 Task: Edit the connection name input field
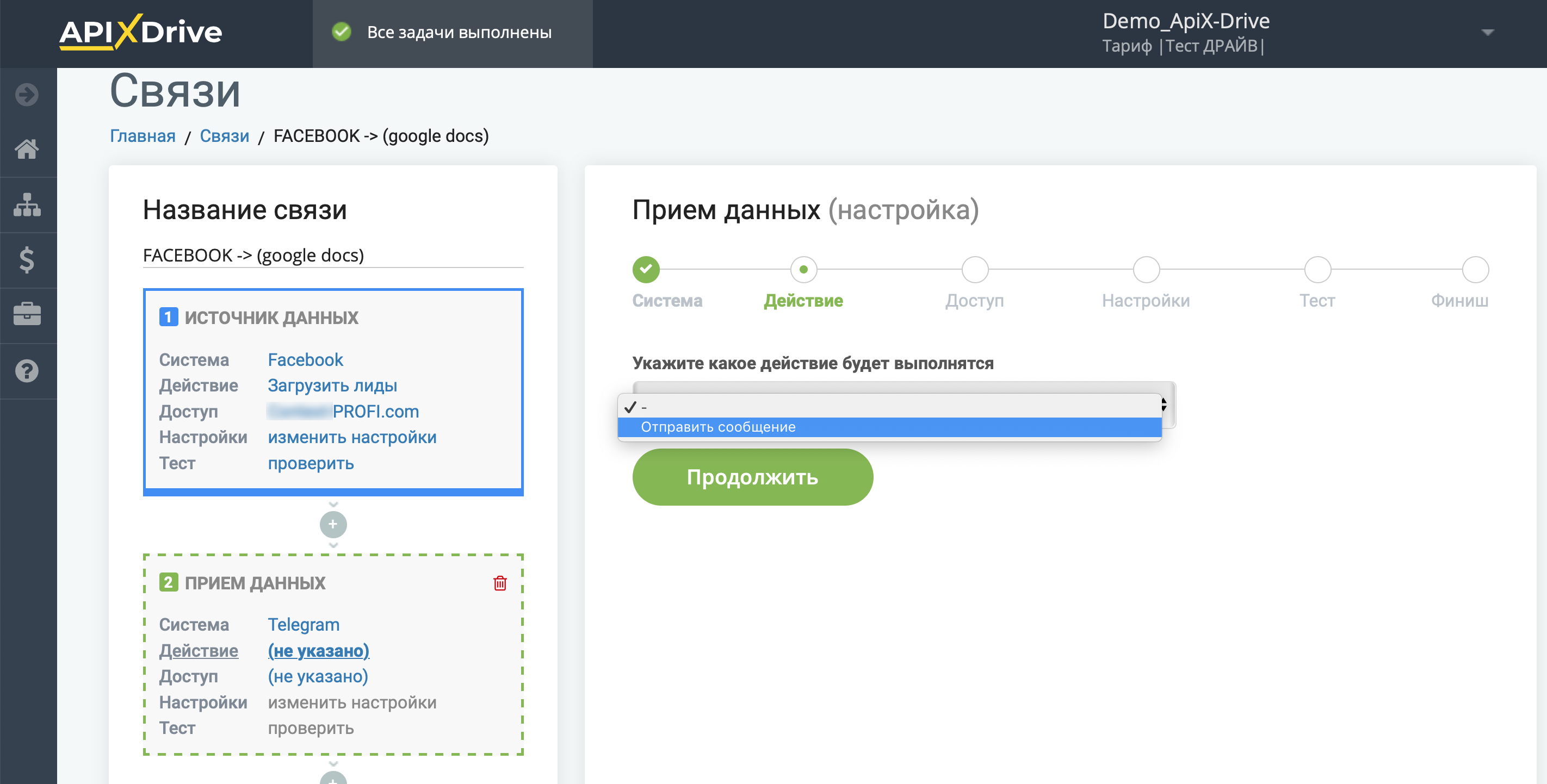[x=333, y=255]
